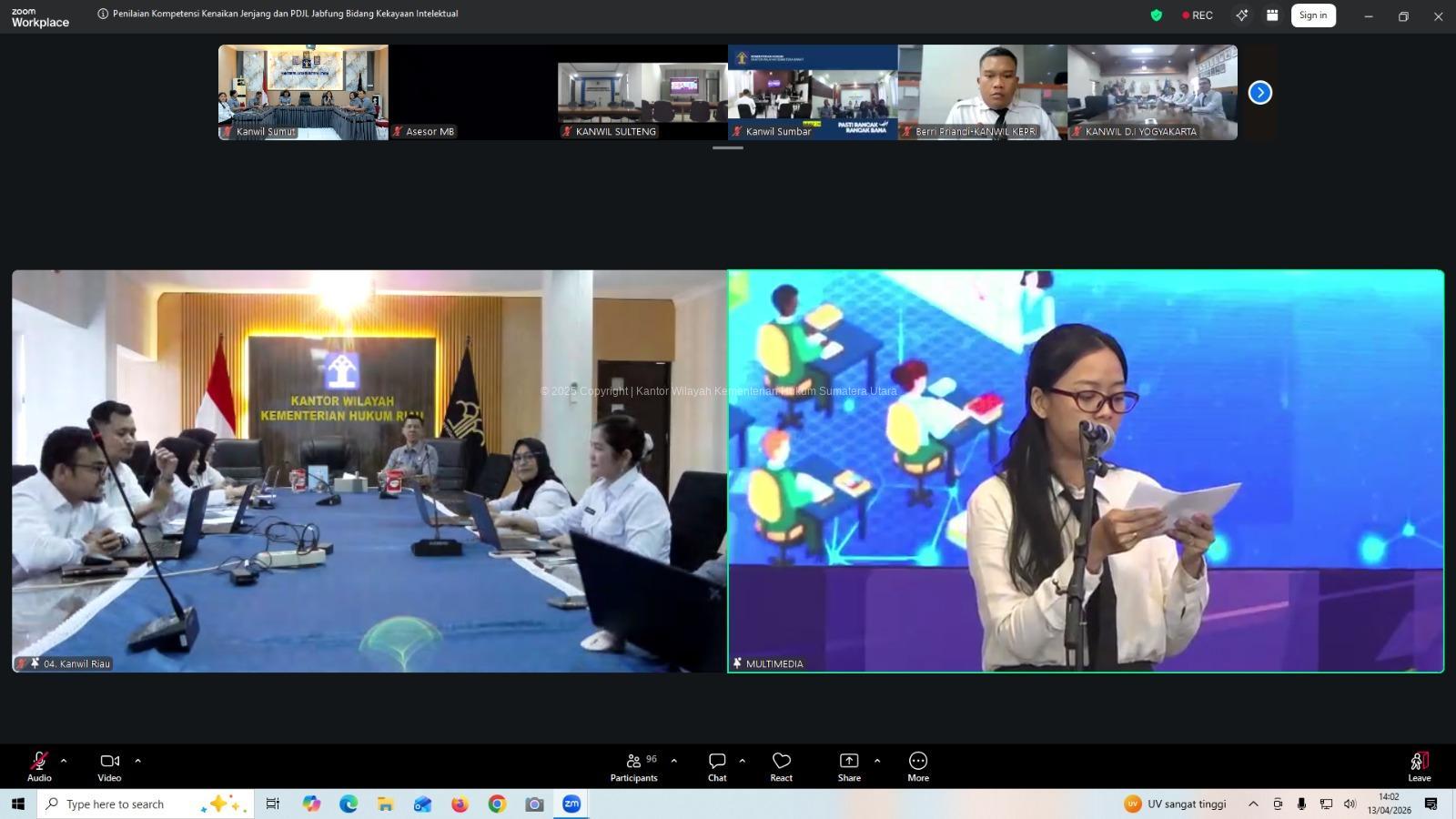Expand the audio options arrow
Image resolution: width=1456 pixels, height=819 pixels.
(64, 761)
